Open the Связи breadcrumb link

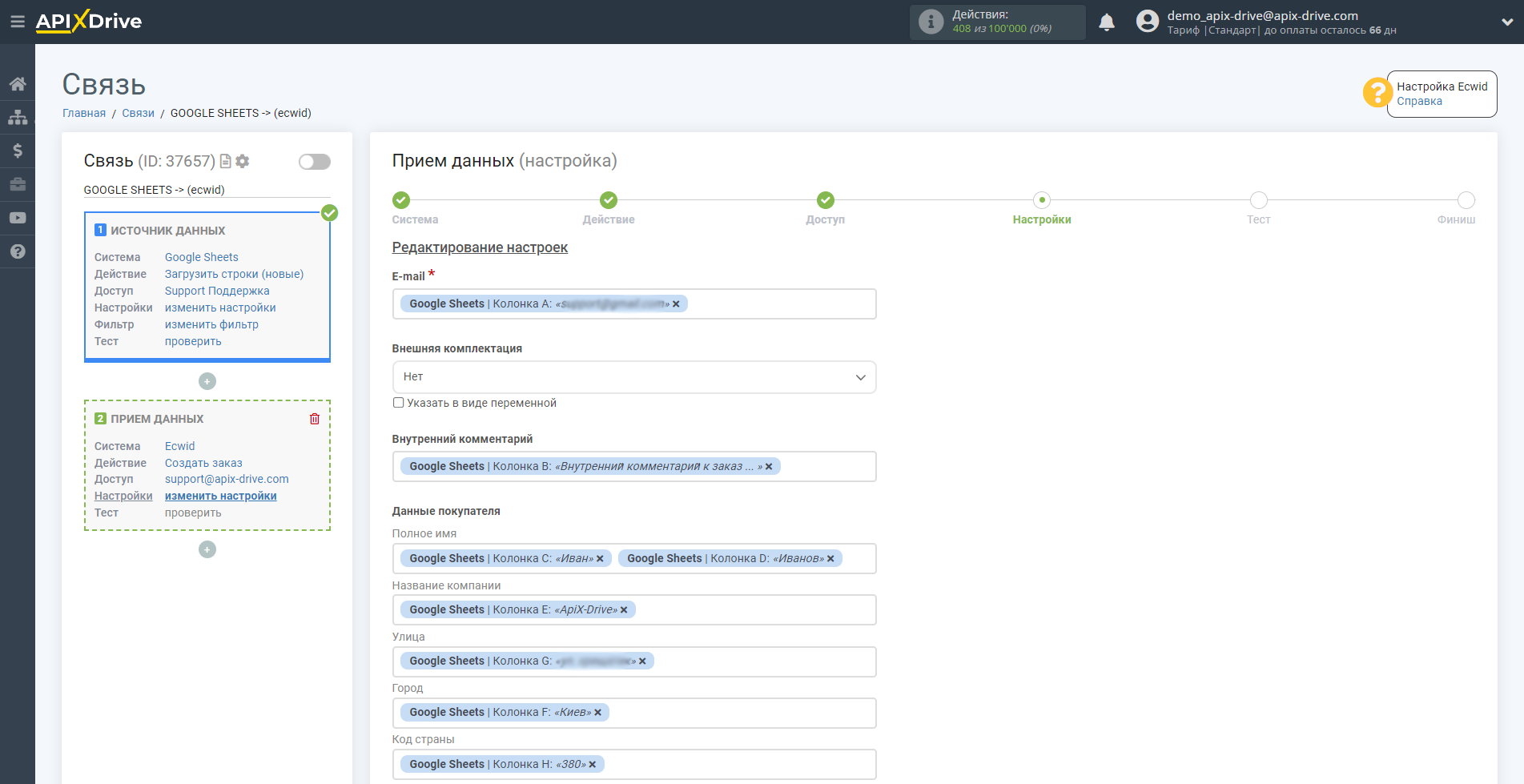tap(138, 113)
